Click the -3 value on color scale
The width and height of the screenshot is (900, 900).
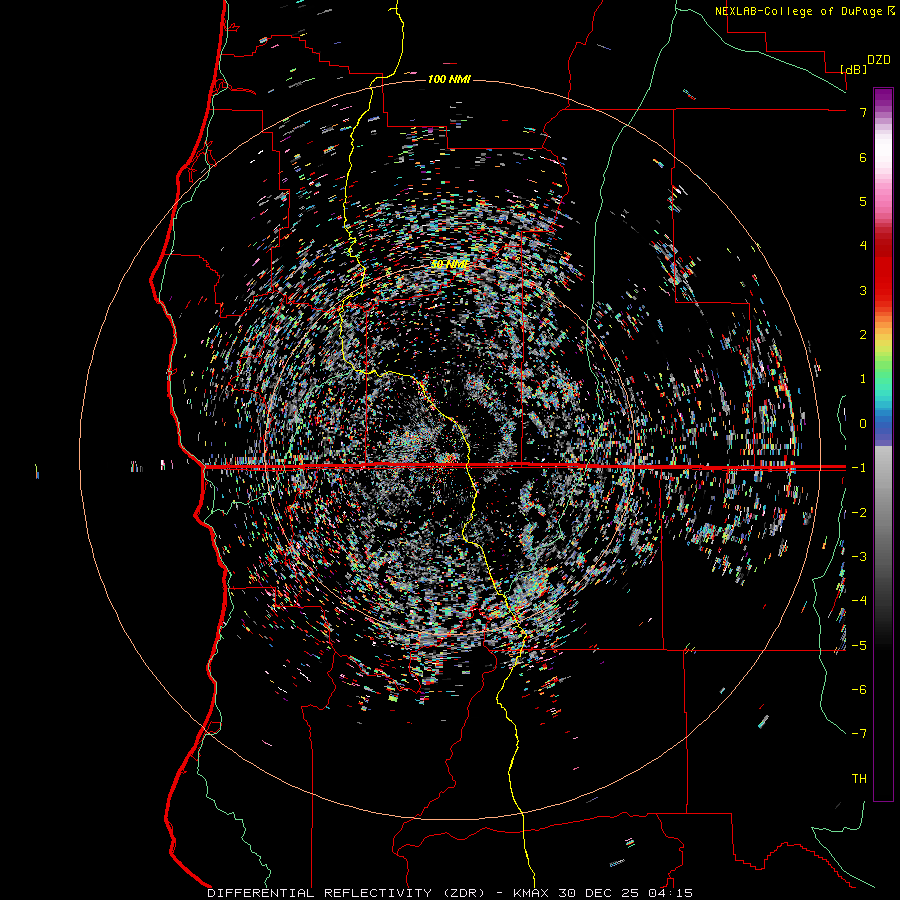pos(859,557)
